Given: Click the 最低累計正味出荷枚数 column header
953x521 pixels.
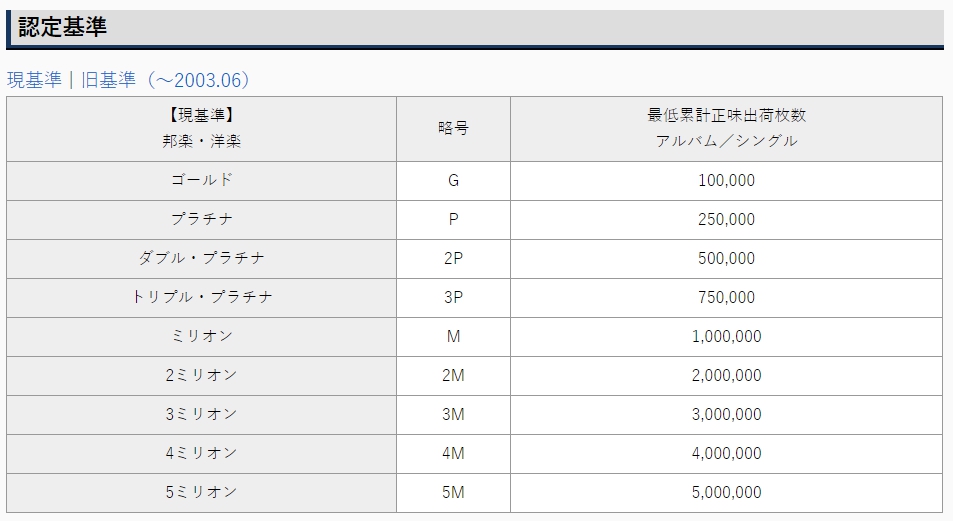Looking at the screenshot, I should coord(726,128).
